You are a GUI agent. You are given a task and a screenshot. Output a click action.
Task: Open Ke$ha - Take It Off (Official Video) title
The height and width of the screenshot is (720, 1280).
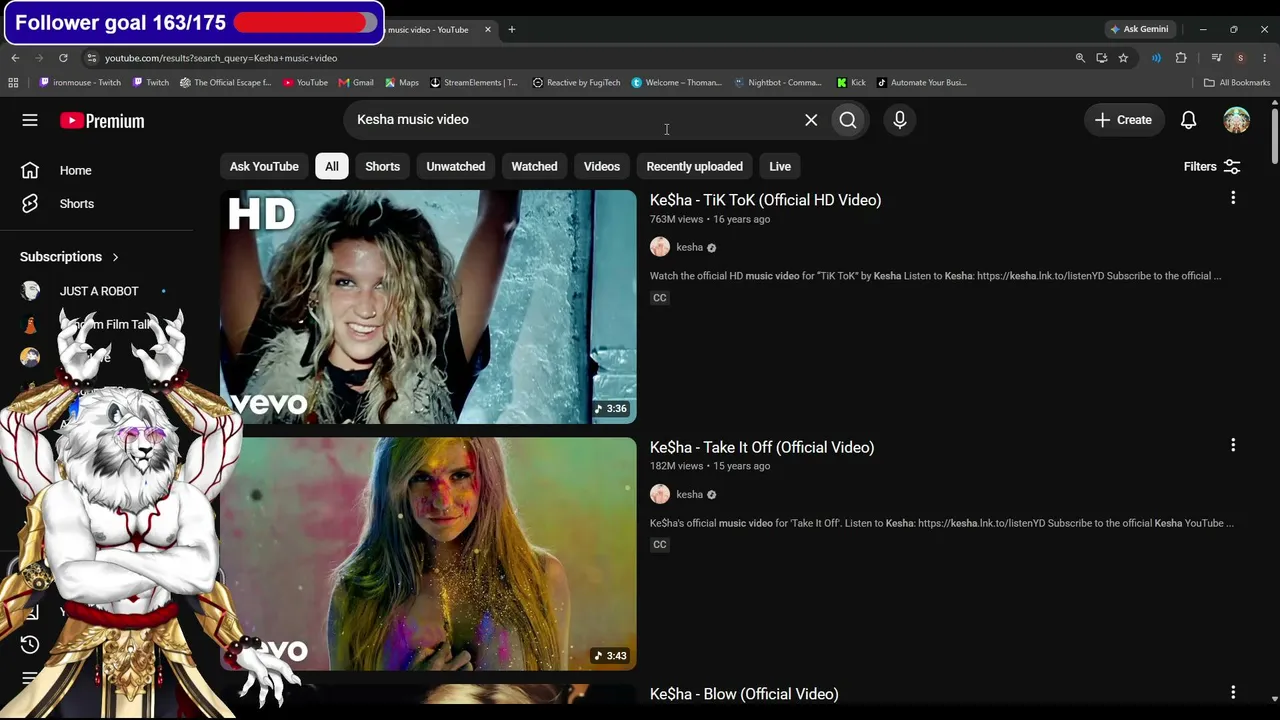click(x=762, y=447)
